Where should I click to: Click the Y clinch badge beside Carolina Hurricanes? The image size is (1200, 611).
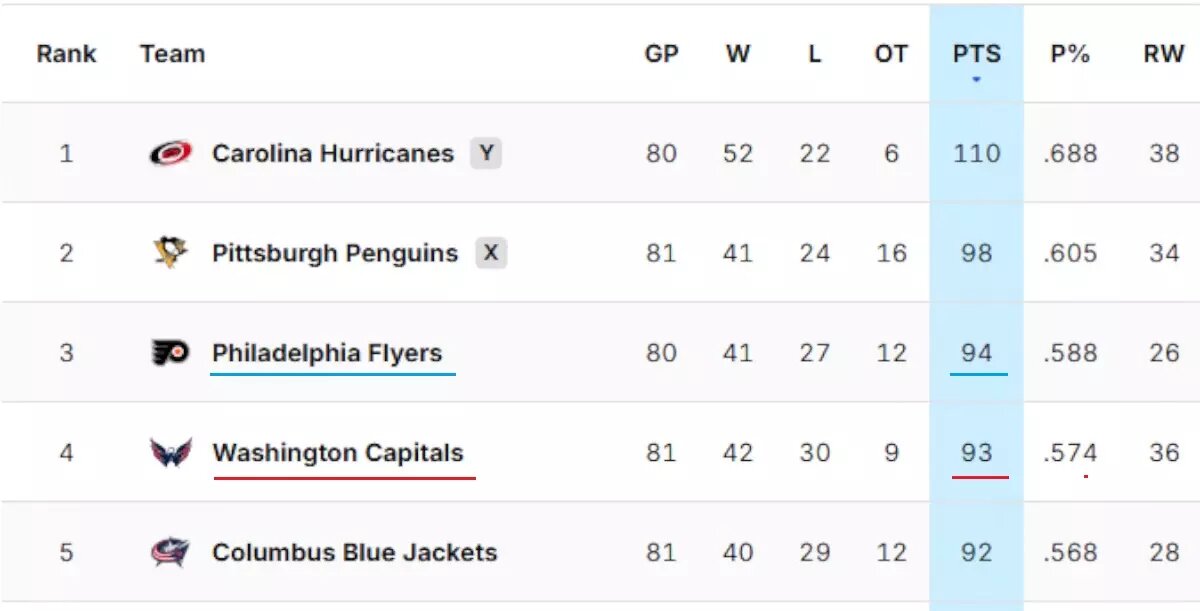pos(487,152)
